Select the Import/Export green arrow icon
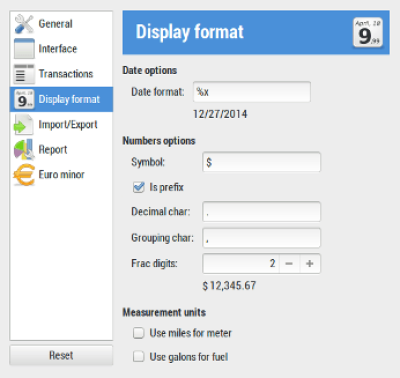 [24, 124]
